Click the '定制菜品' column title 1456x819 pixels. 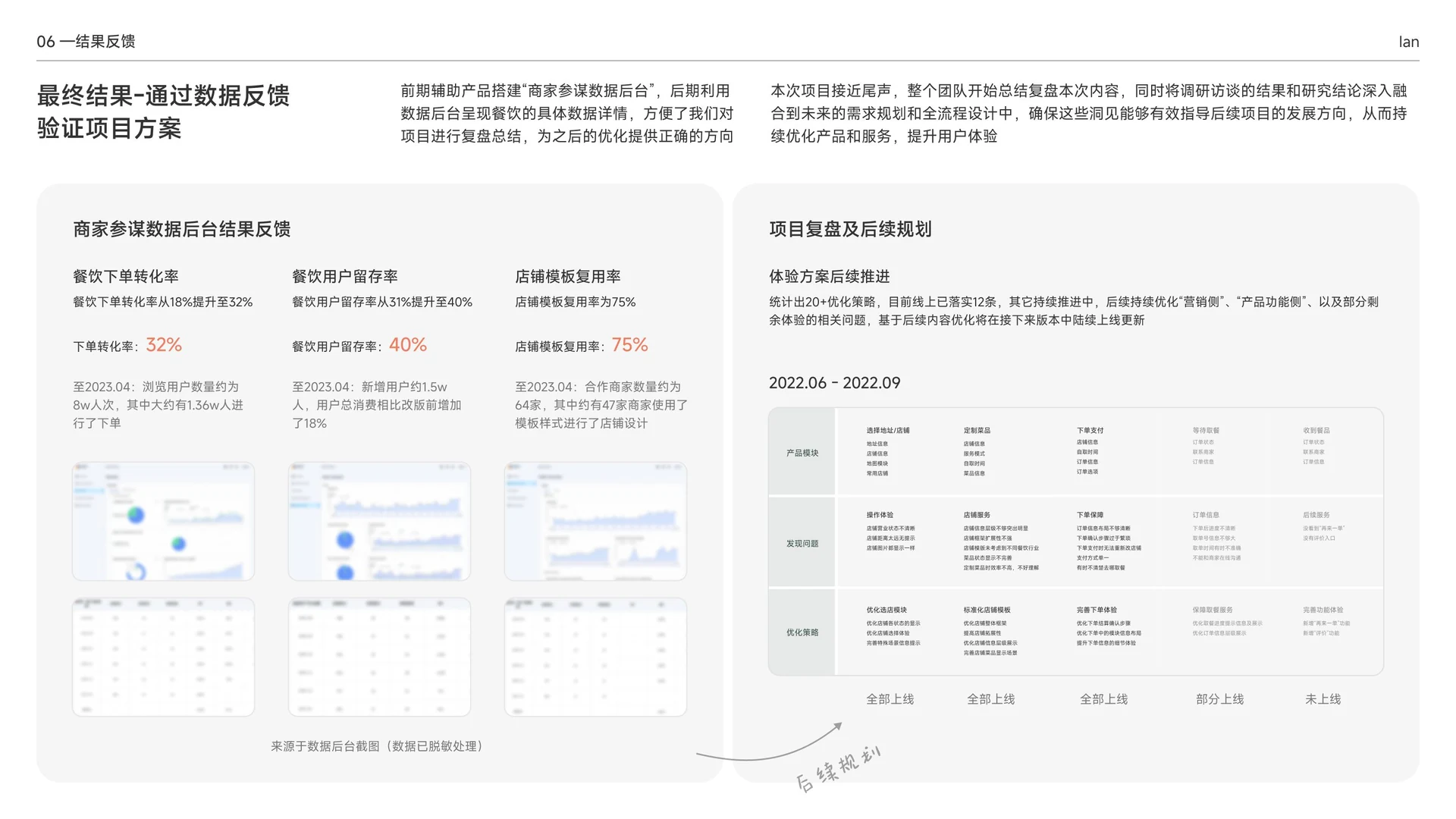pyautogui.click(x=977, y=431)
